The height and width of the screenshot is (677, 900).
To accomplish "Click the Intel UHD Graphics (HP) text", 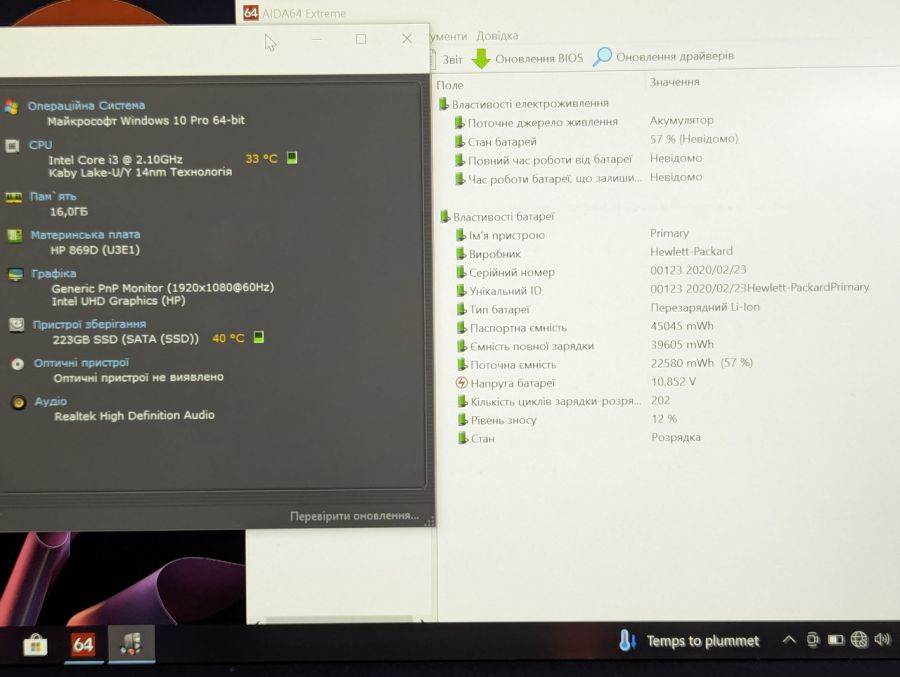I will point(118,301).
